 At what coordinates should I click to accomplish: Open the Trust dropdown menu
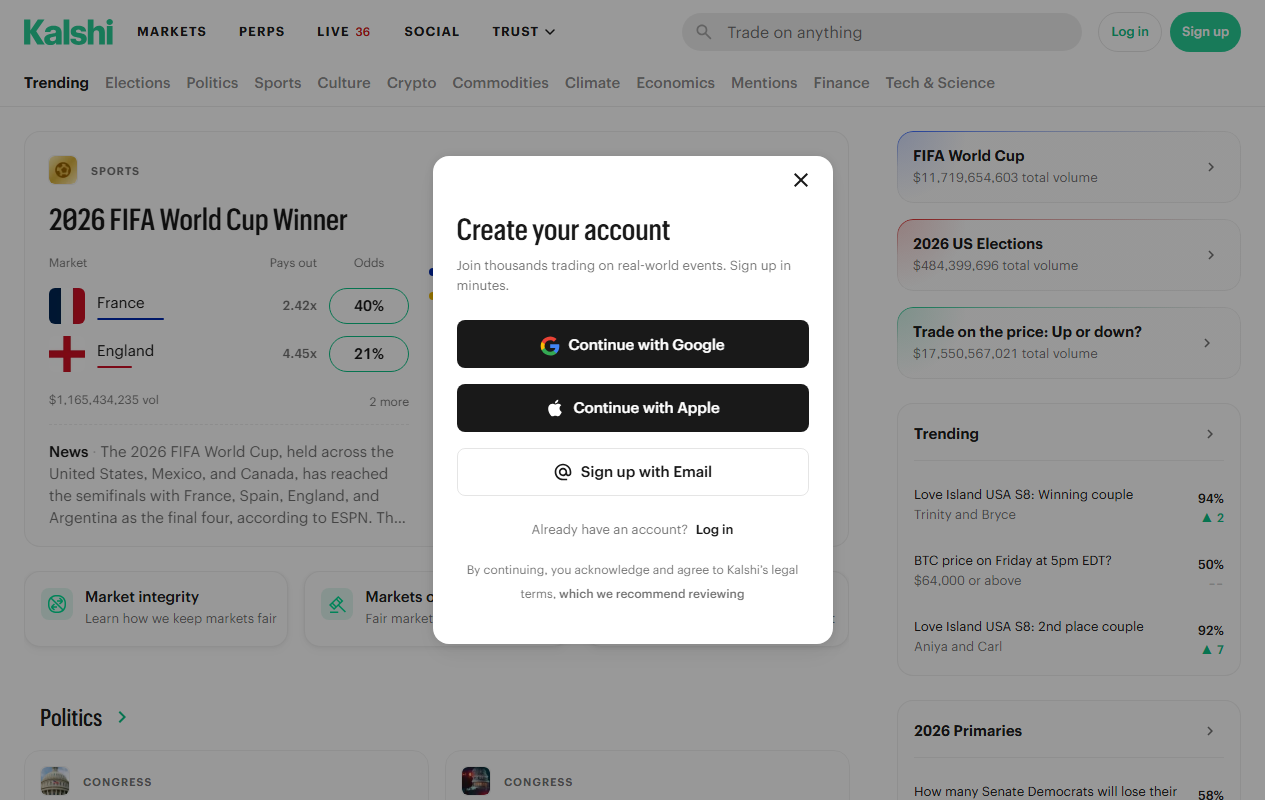[523, 32]
